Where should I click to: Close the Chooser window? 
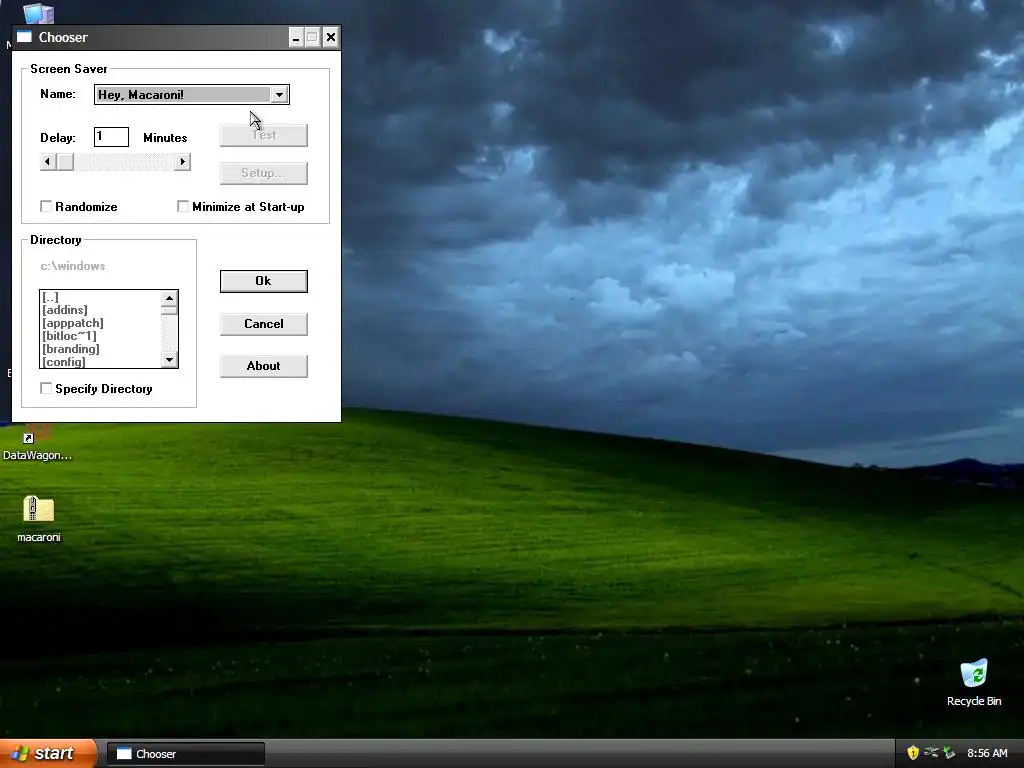331,38
